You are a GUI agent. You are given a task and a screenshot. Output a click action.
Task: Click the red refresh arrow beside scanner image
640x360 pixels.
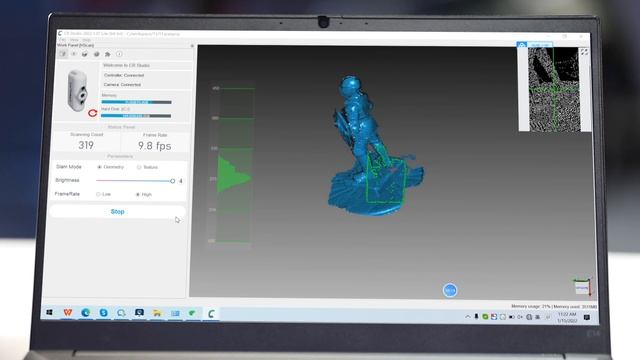[93, 113]
